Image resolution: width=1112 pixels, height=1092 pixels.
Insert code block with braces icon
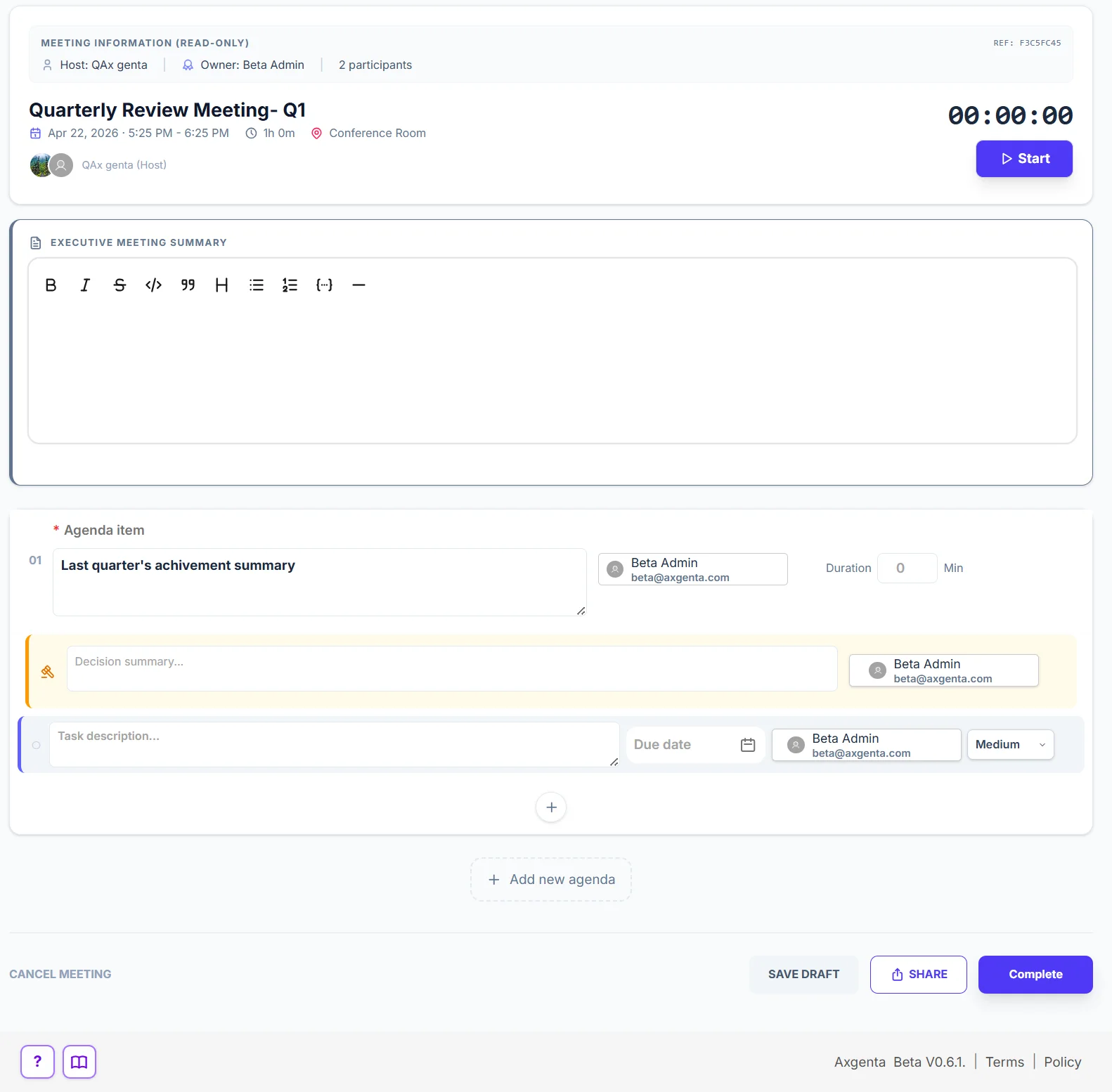[324, 285]
